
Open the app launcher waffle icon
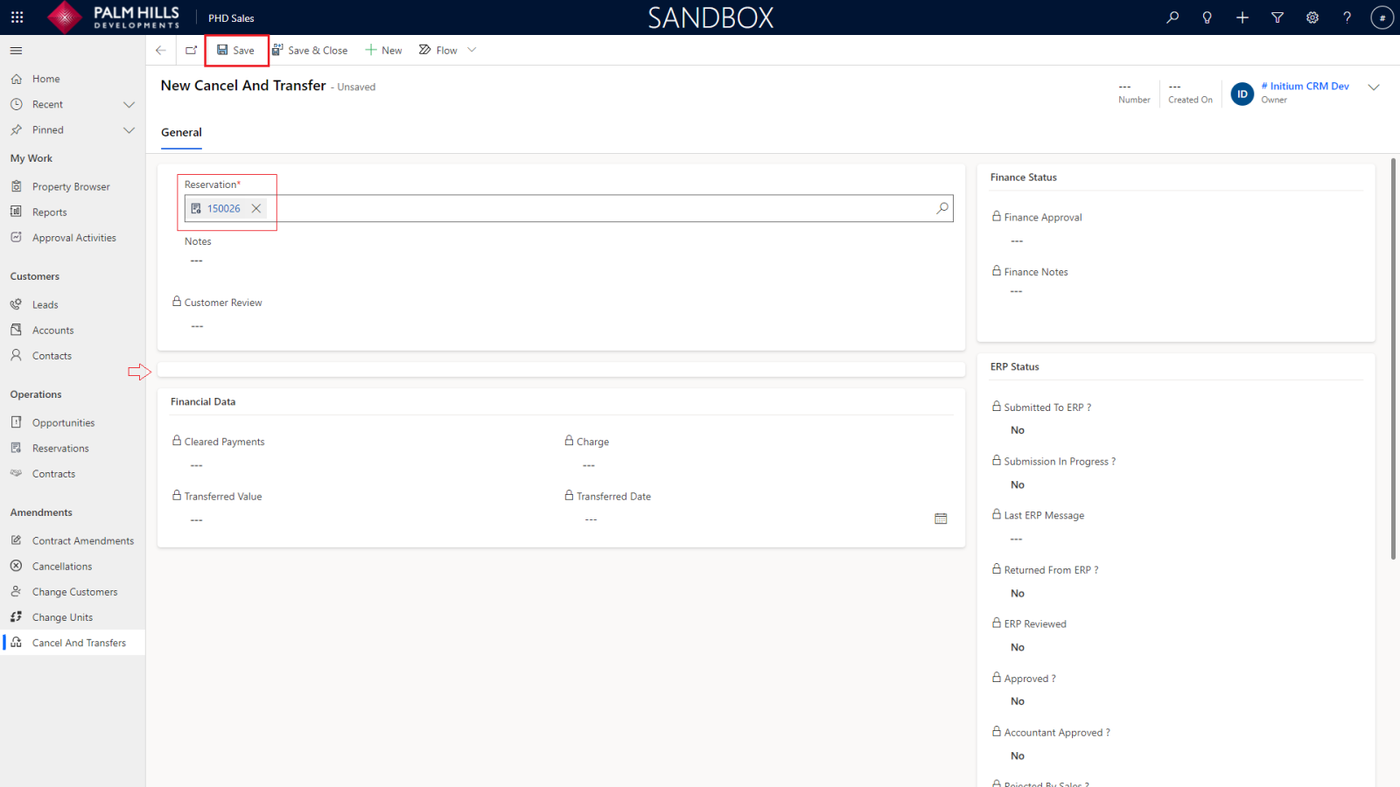(x=17, y=17)
